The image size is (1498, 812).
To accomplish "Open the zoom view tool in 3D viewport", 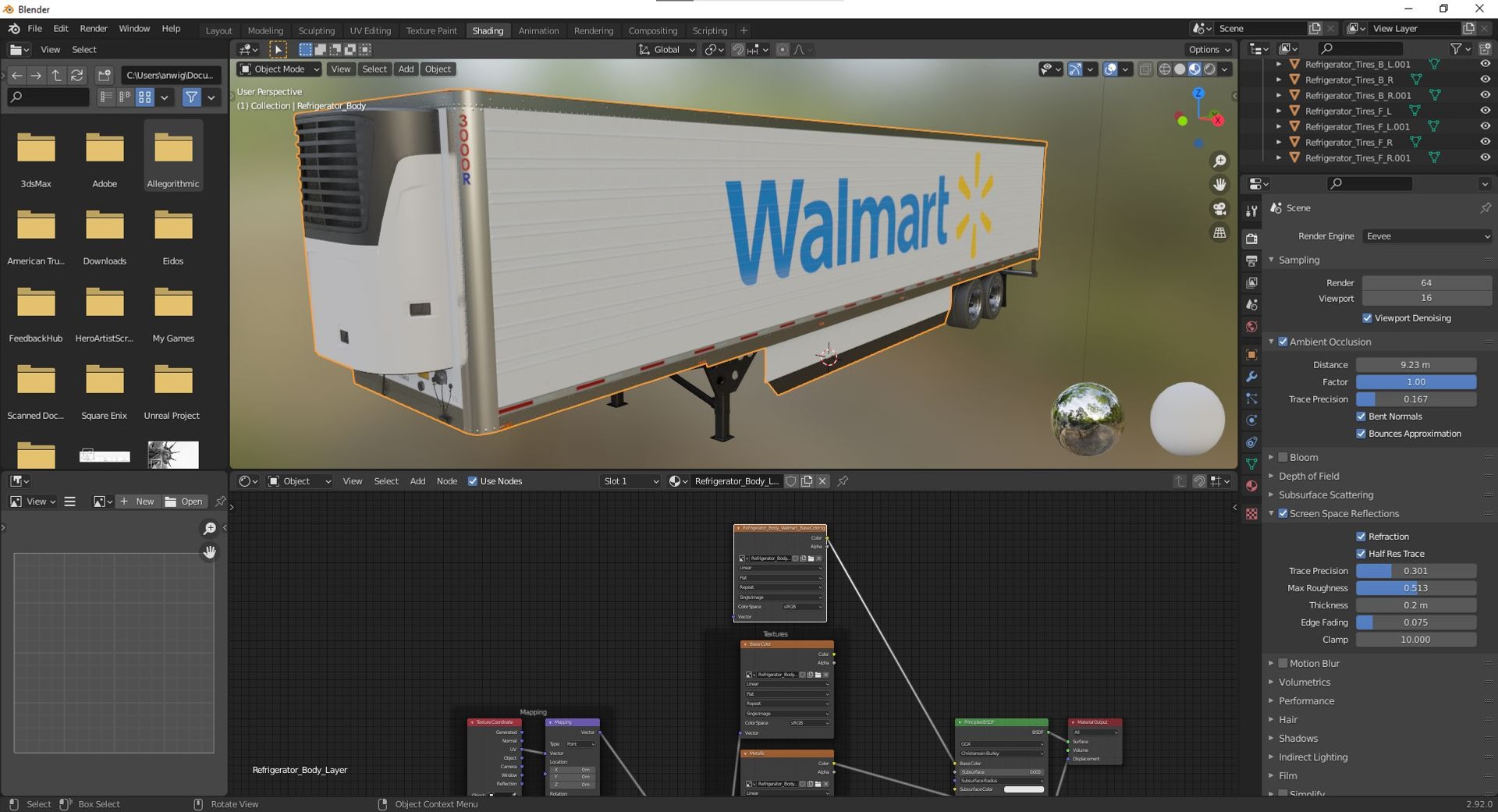I will point(1219,161).
